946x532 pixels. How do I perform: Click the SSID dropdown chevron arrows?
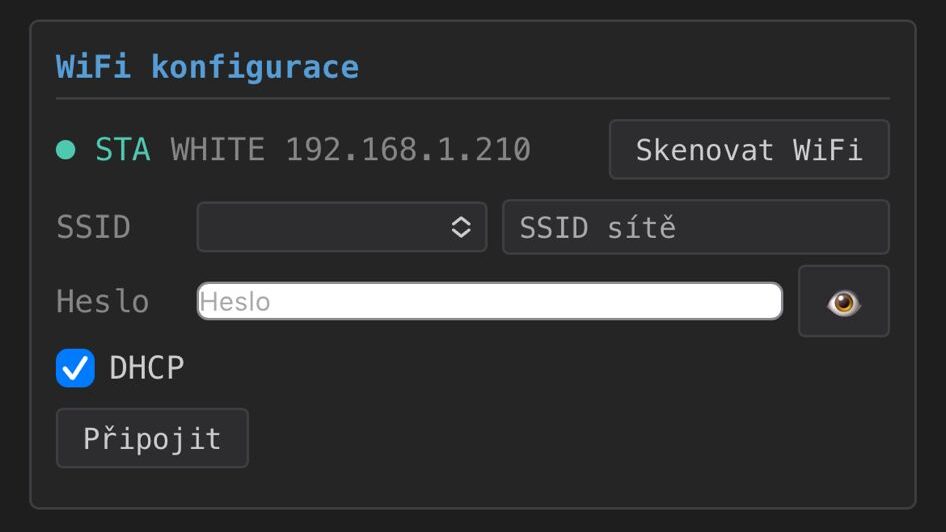click(x=461, y=227)
